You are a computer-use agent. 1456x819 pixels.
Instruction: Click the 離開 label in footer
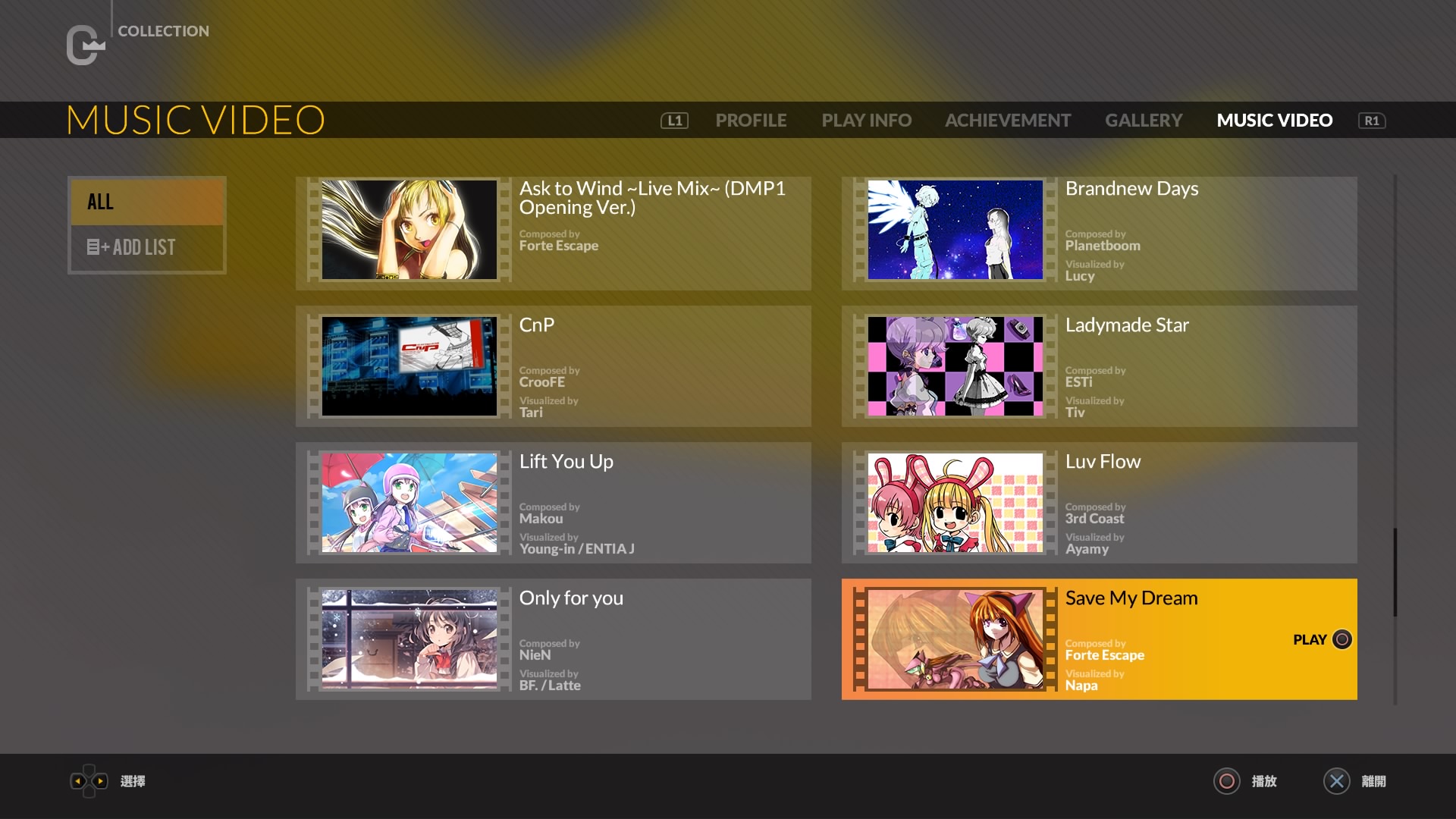[x=1373, y=781]
